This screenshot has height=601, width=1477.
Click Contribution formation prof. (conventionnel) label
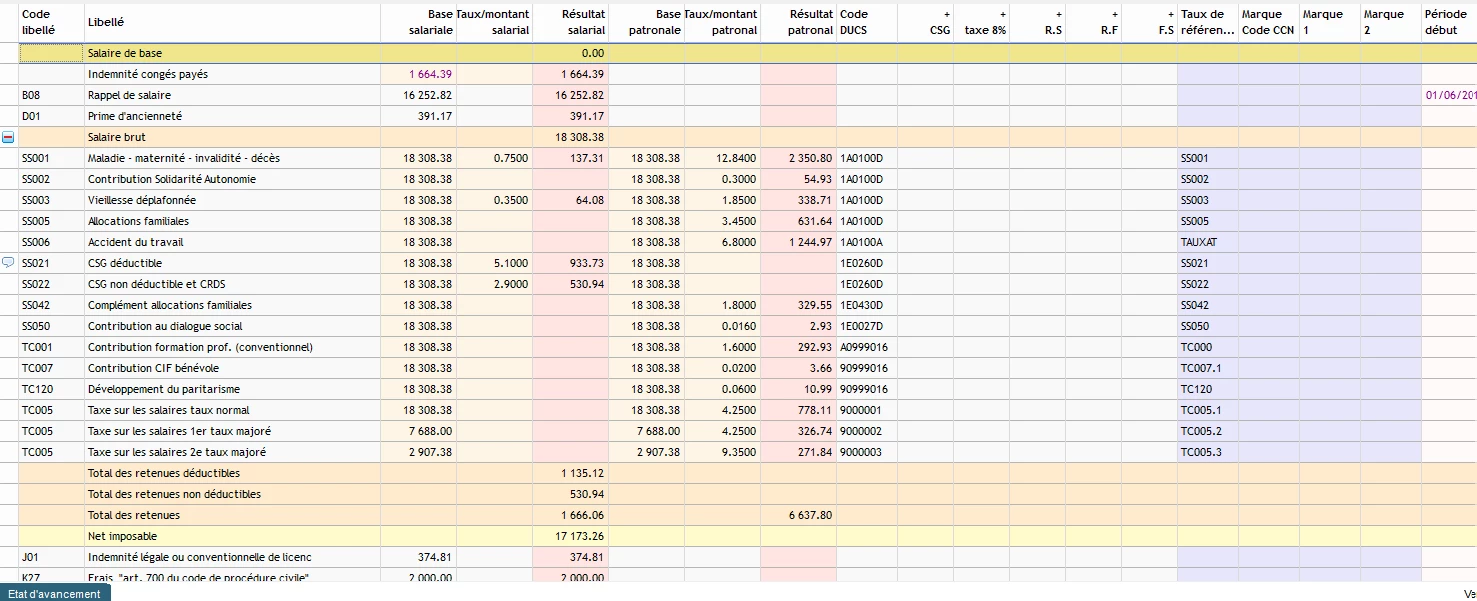pyautogui.click(x=200, y=347)
